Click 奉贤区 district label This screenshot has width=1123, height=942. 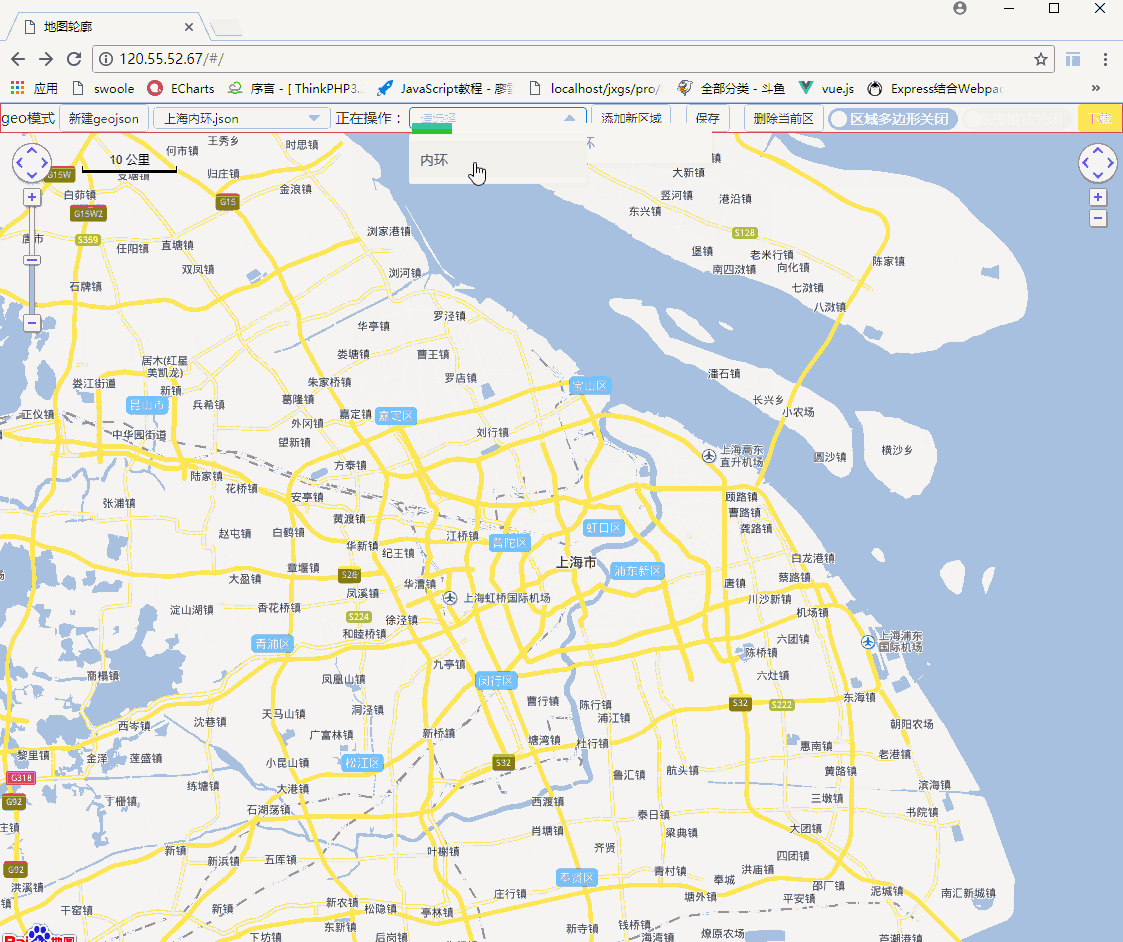click(x=577, y=877)
